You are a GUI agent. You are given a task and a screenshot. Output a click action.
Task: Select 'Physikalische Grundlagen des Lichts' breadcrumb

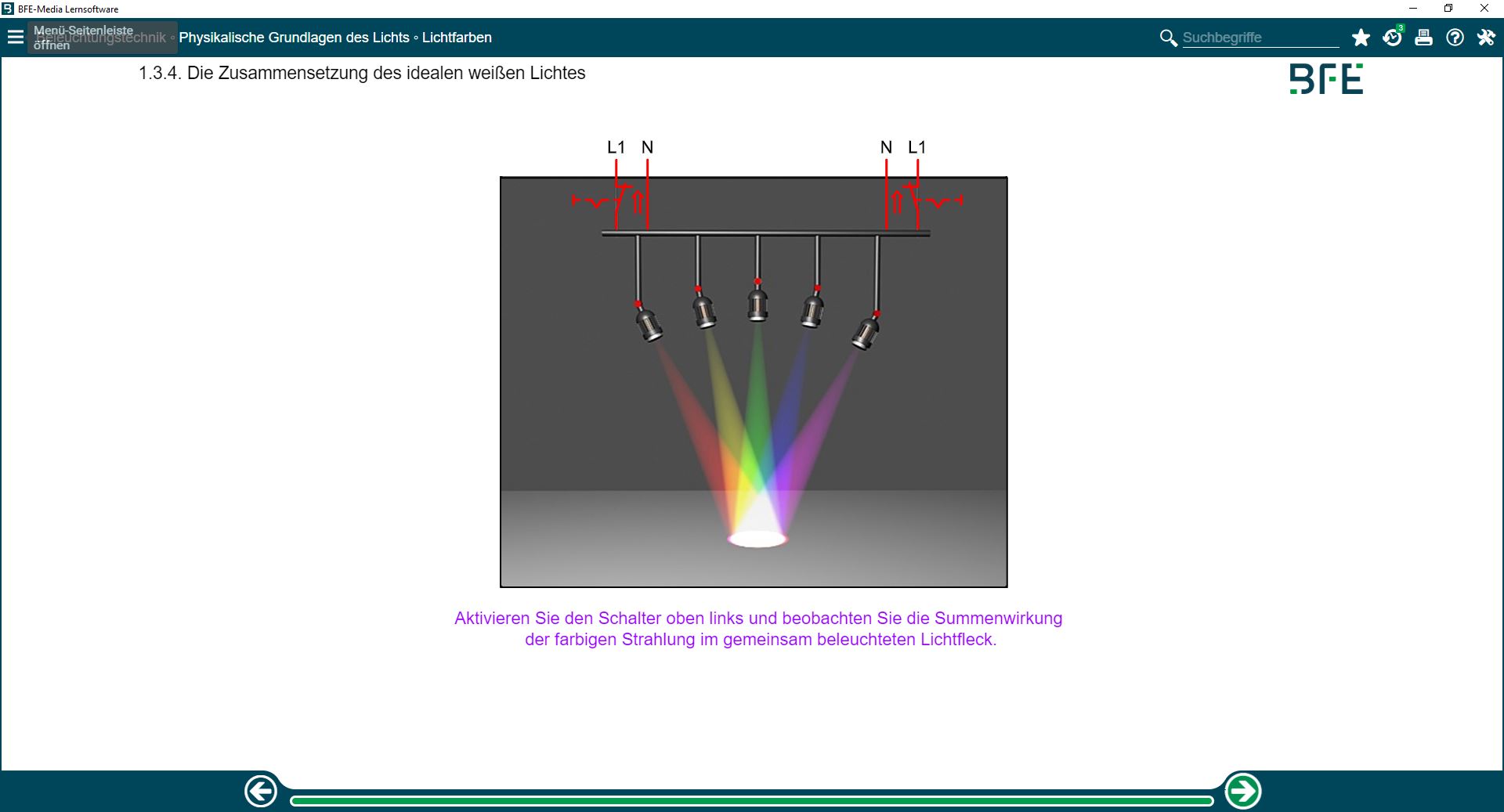point(294,38)
